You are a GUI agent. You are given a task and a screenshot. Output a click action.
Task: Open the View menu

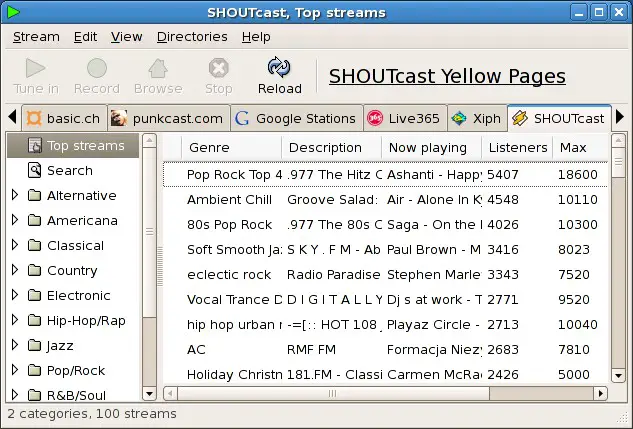coord(127,37)
